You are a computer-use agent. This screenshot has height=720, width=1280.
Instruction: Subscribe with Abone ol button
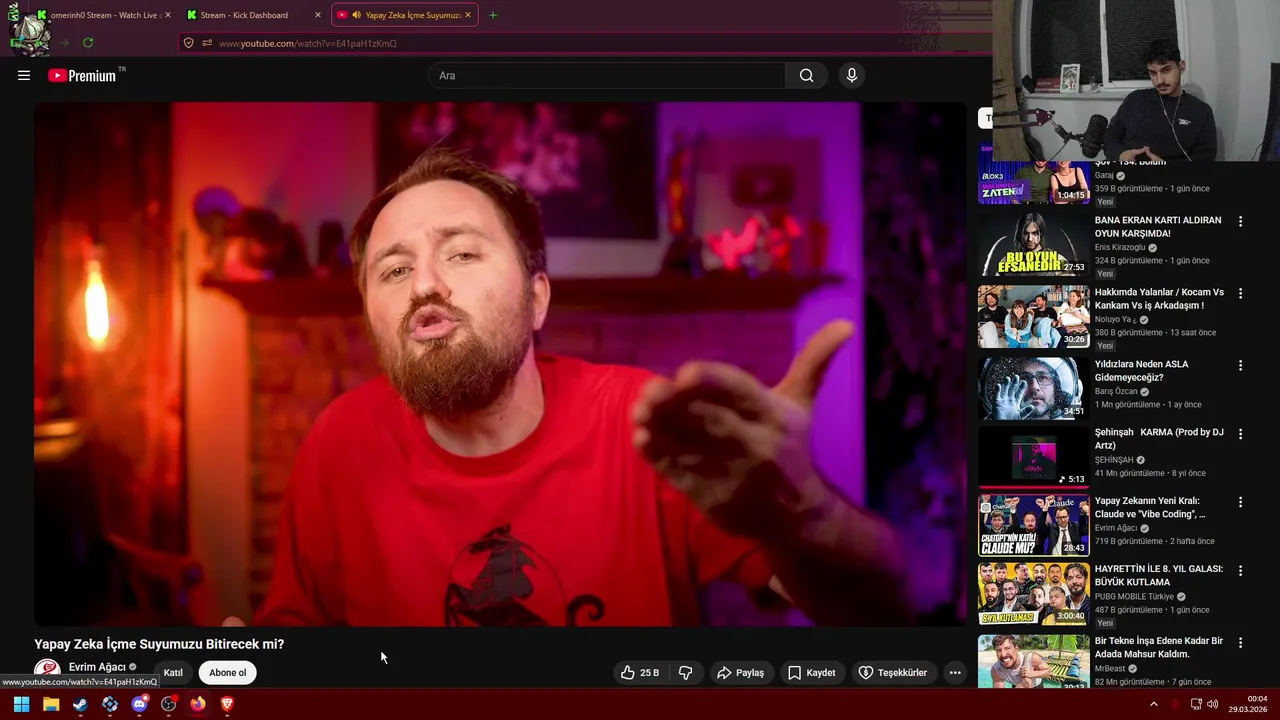(227, 673)
